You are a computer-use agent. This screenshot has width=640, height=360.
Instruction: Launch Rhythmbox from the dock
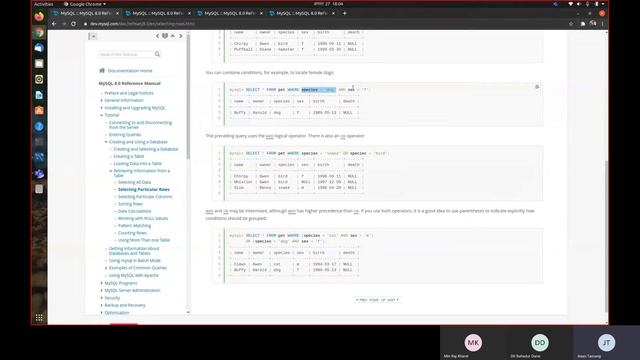39,79
